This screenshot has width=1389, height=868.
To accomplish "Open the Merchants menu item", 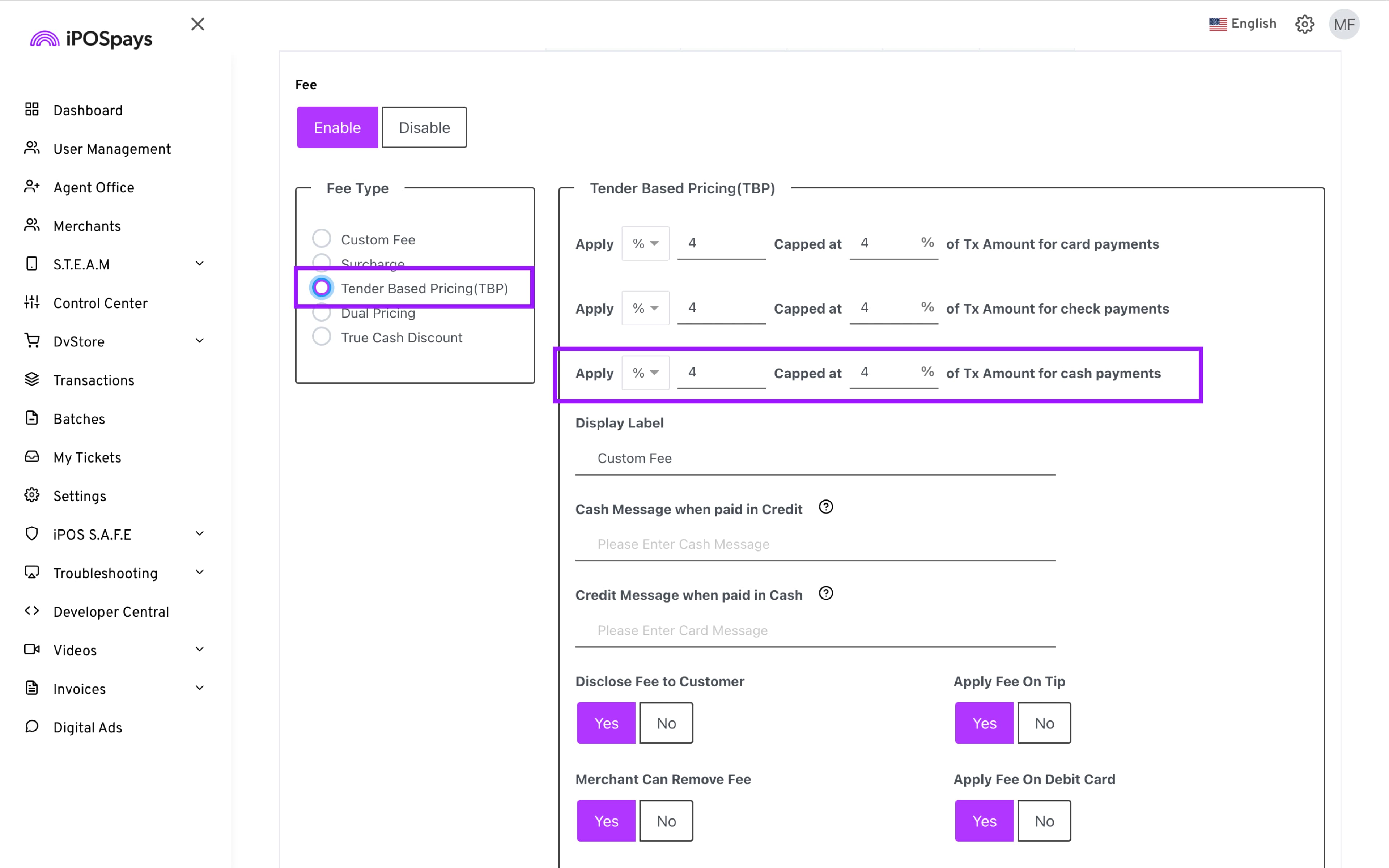I will [87, 226].
